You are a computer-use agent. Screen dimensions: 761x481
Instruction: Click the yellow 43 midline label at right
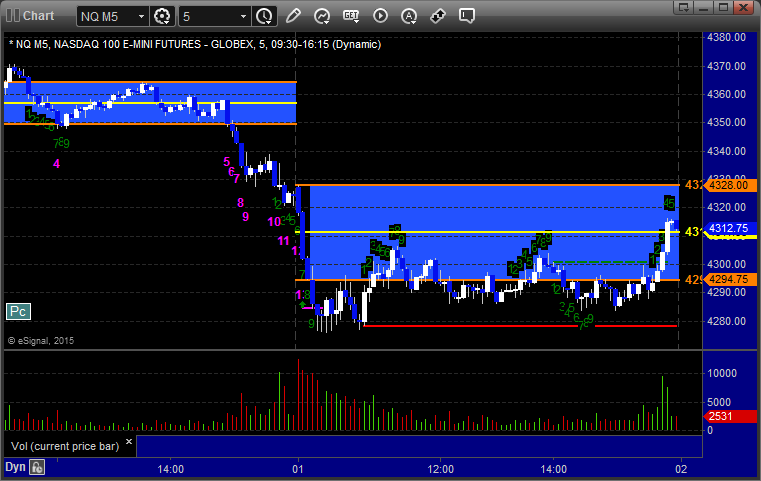[693, 232]
